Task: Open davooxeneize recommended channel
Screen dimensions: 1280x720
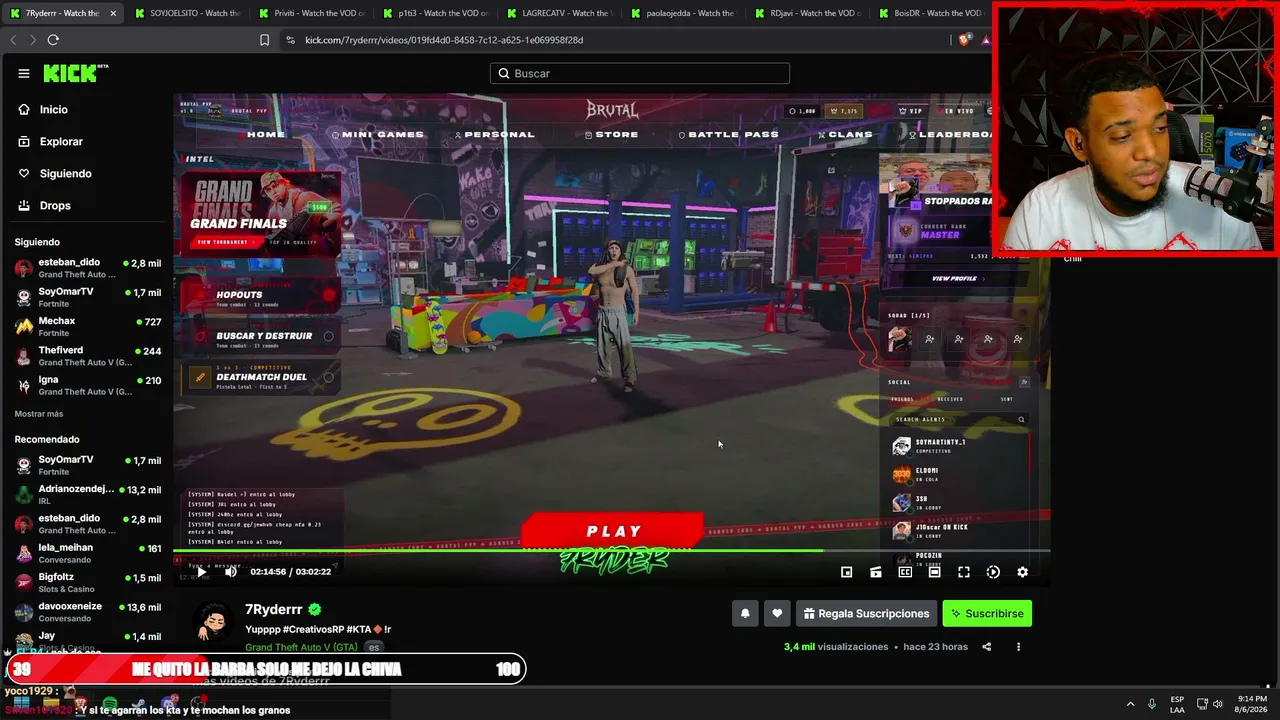Action: point(88,611)
